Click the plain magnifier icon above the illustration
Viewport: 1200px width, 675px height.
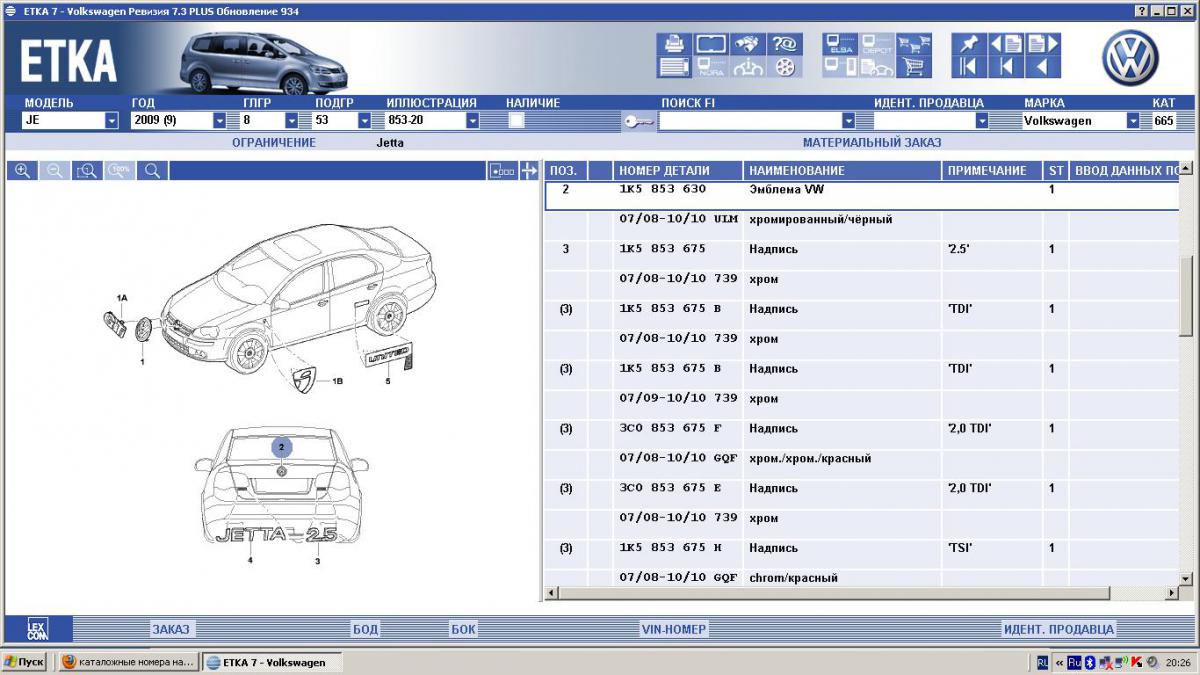click(x=152, y=171)
